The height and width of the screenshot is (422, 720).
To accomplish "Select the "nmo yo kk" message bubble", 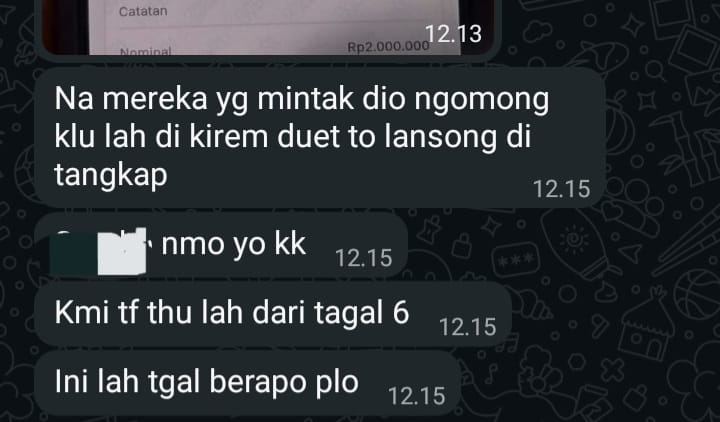I will [221, 245].
